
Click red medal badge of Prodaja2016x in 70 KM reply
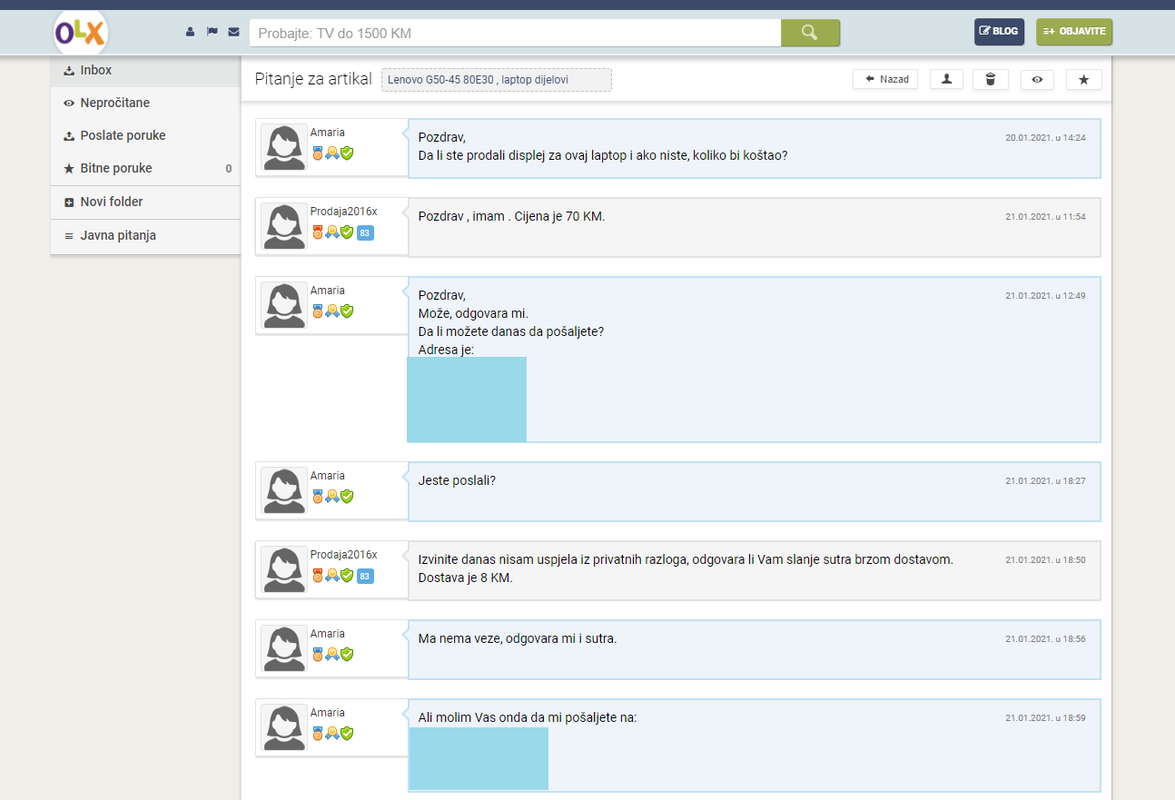pos(318,232)
